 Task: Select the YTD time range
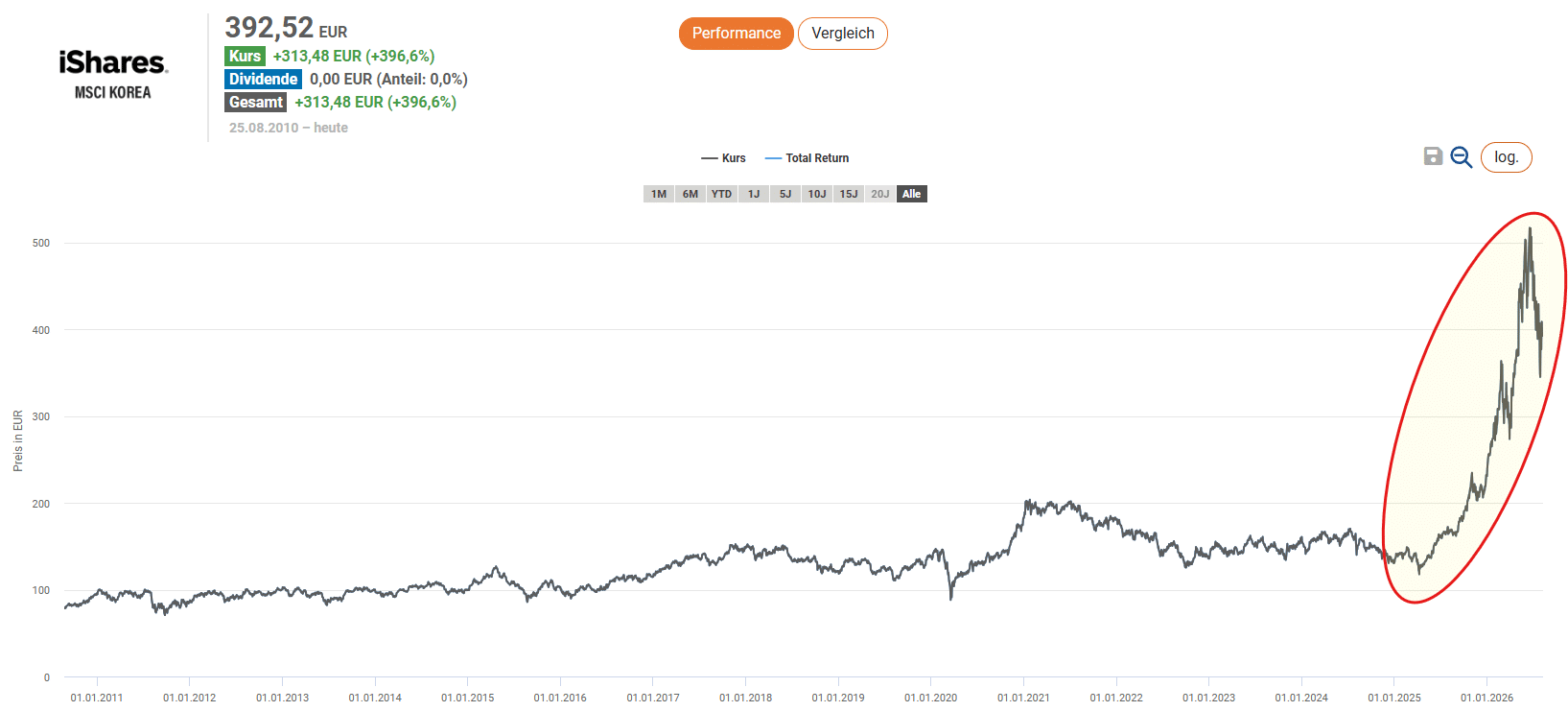point(722,194)
